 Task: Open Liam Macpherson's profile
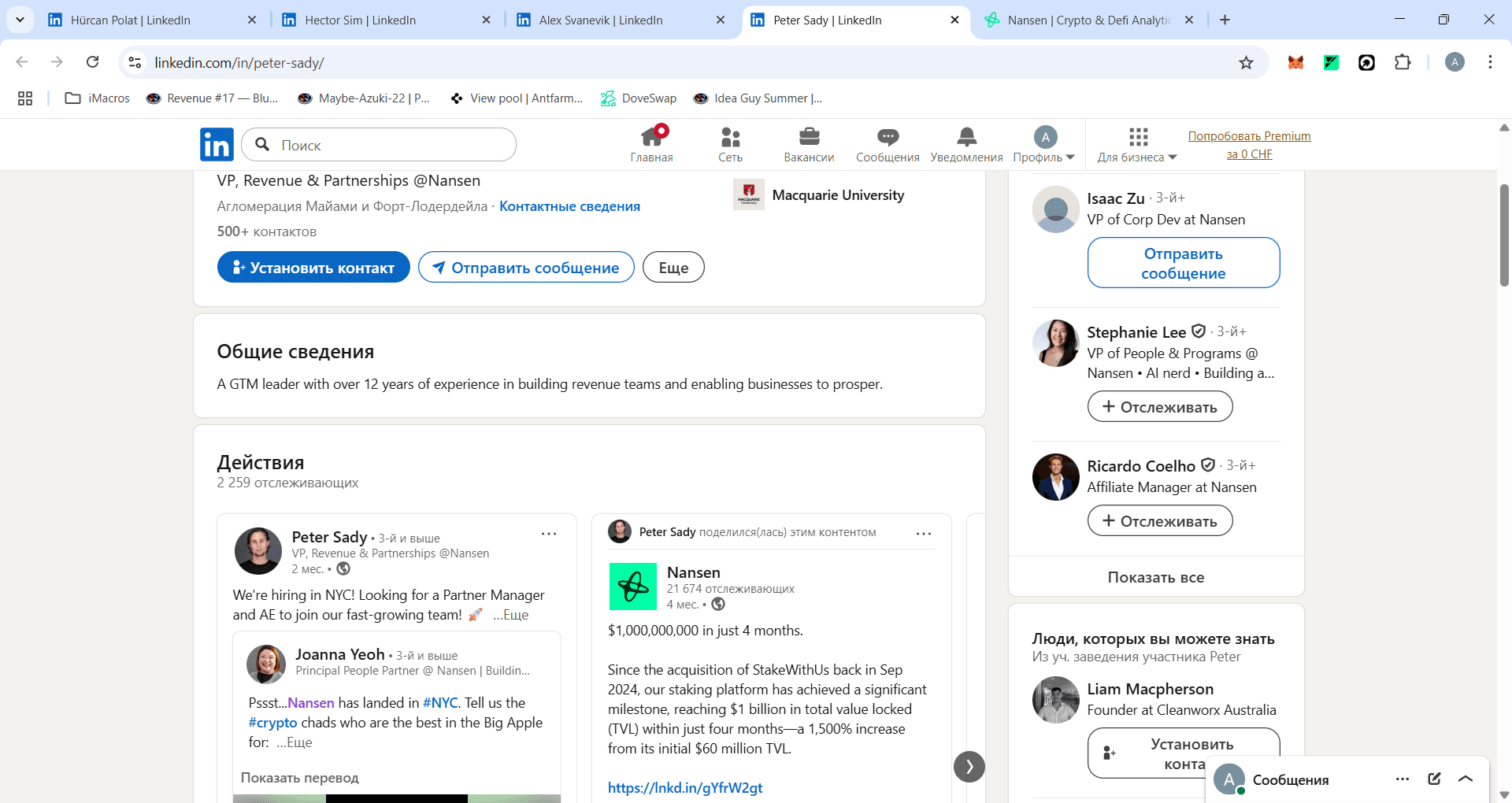[1150, 689]
